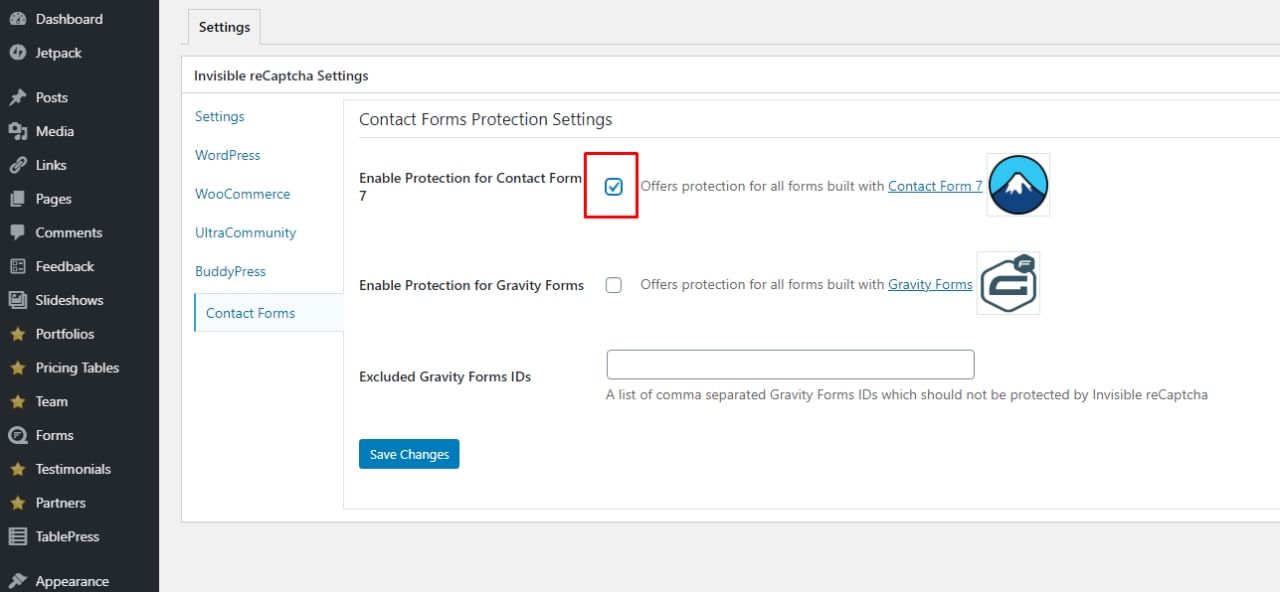This screenshot has height=592, width=1280.
Task: Switch to the WooCommerce settings section
Action: (x=242, y=194)
